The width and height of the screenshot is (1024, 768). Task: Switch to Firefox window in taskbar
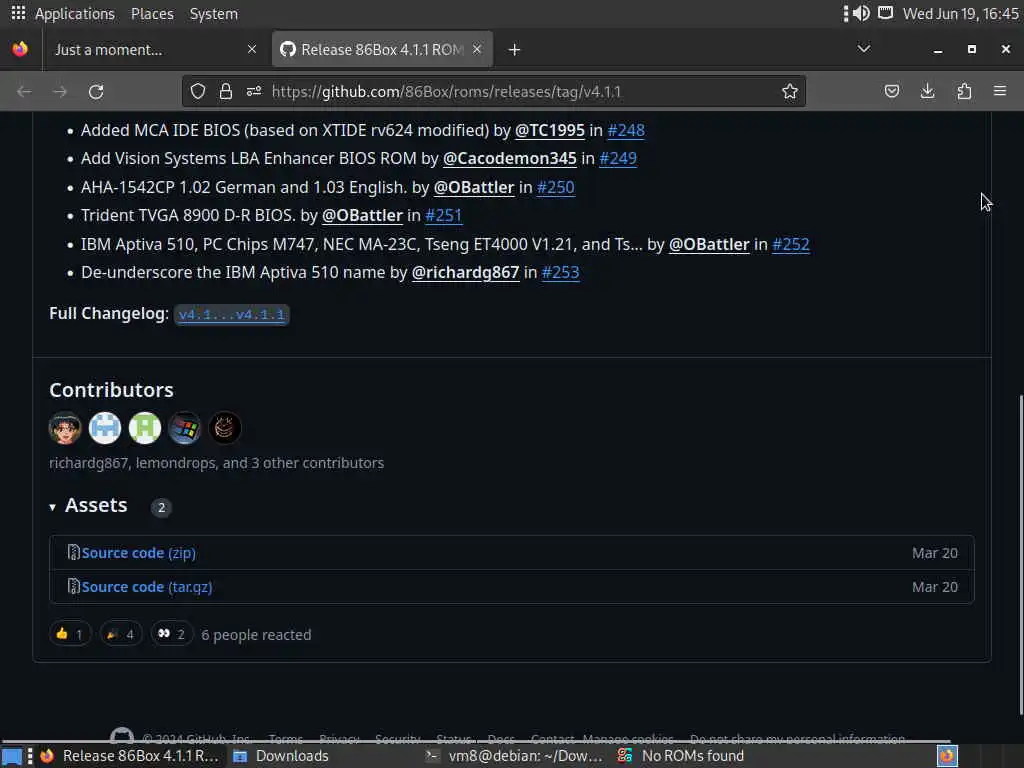pyautogui.click(x=130, y=756)
